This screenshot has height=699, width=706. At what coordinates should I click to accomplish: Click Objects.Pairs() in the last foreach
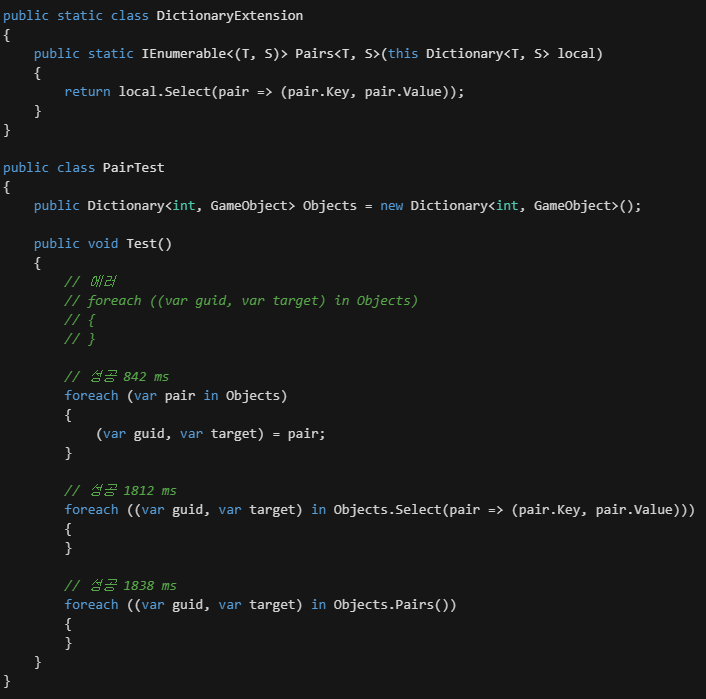[x=390, y=605]
